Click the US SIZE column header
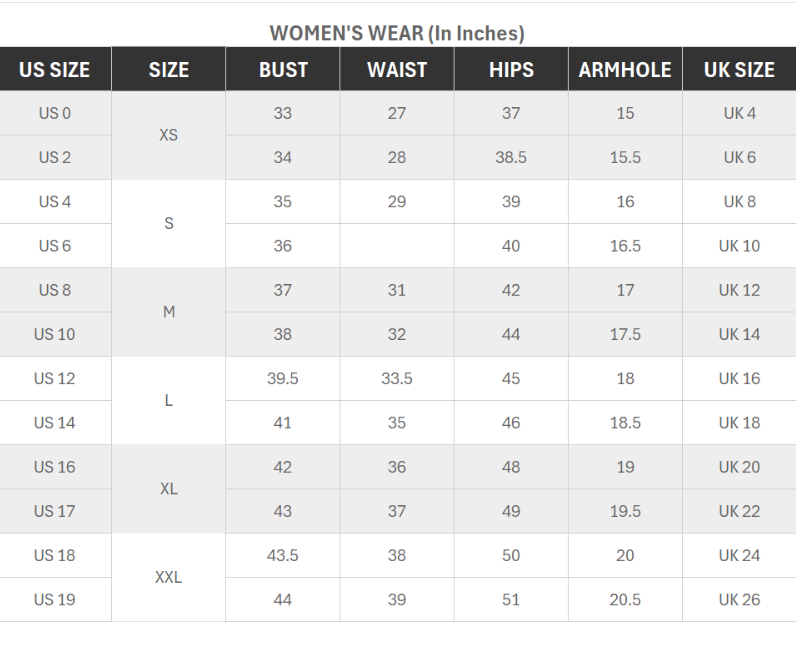 (x=55, y=70)
